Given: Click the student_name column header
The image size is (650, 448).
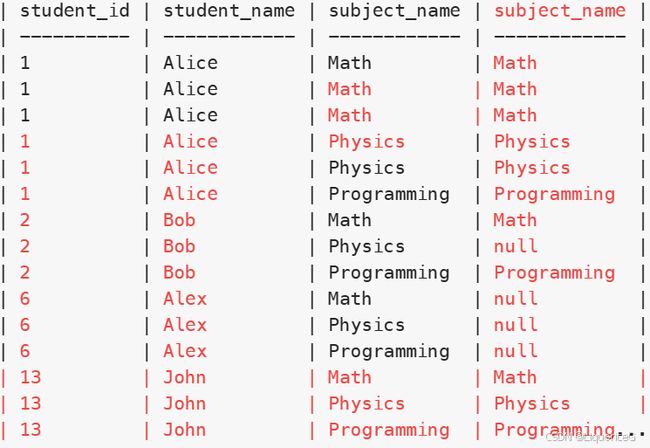Looking at the screenshot, I should [x=229, y=11].
